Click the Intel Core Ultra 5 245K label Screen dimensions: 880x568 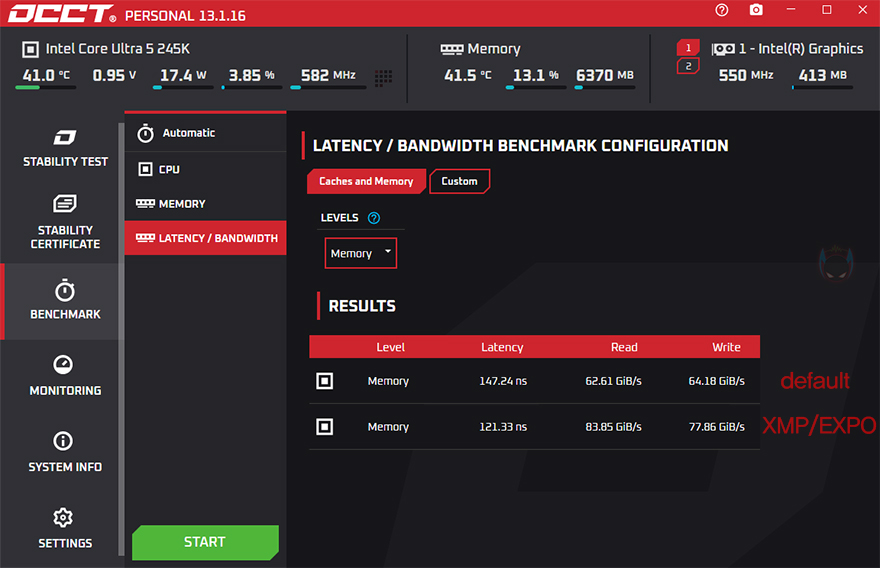118,49
